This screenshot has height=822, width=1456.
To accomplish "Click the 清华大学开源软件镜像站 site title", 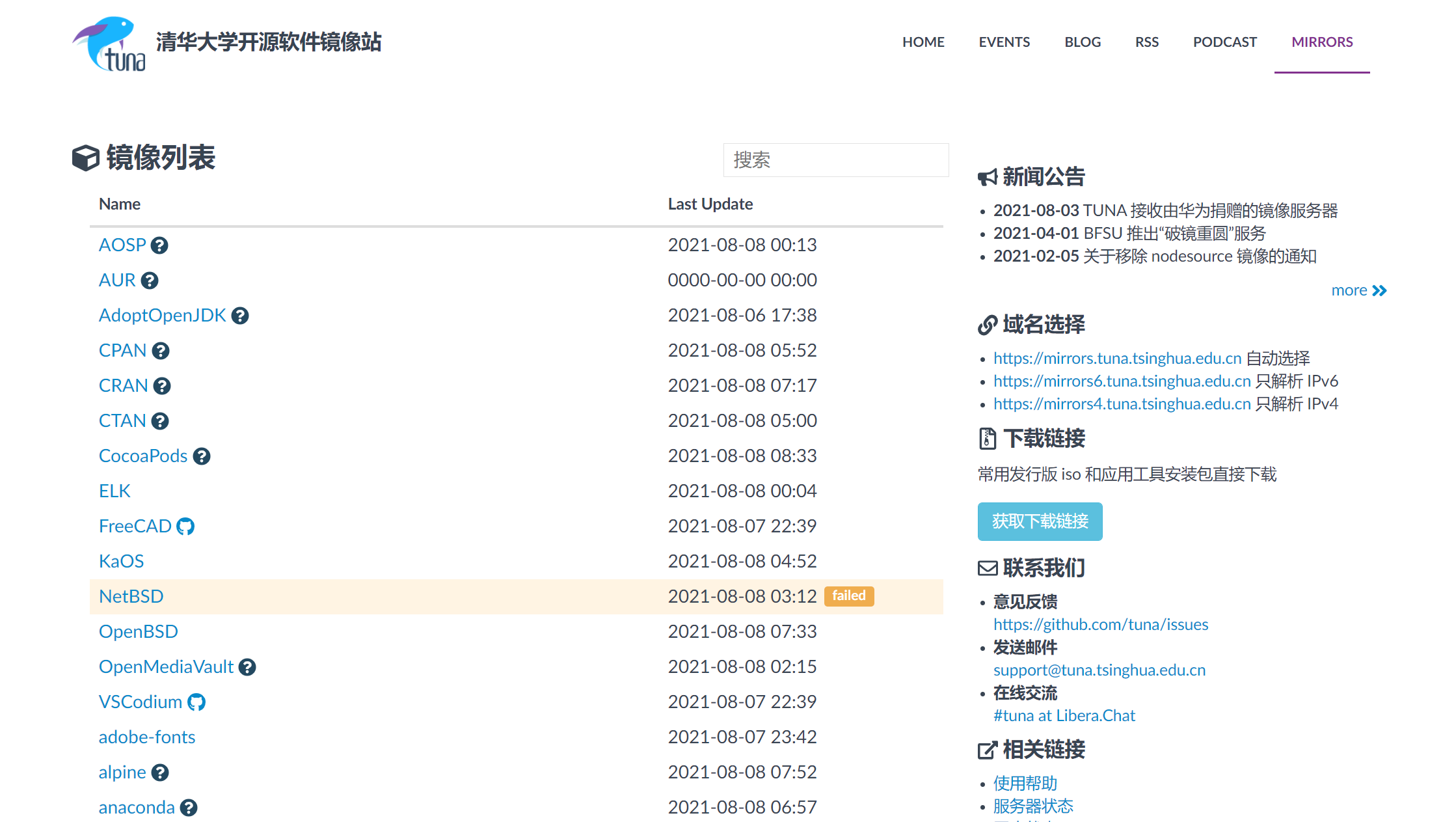I will pos(269,42).
